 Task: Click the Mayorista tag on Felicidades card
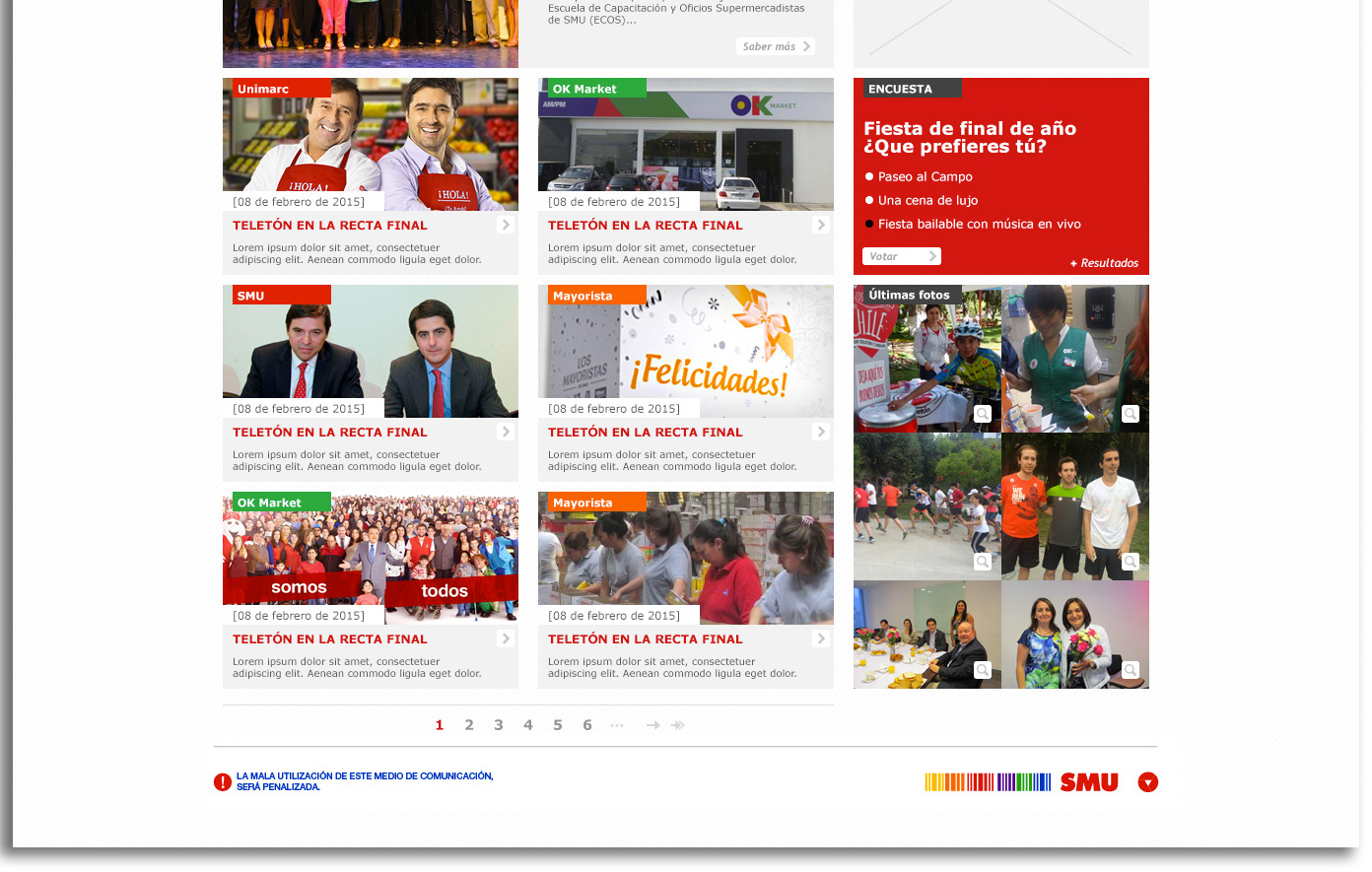pyautogui.click(x=597, y=295)
